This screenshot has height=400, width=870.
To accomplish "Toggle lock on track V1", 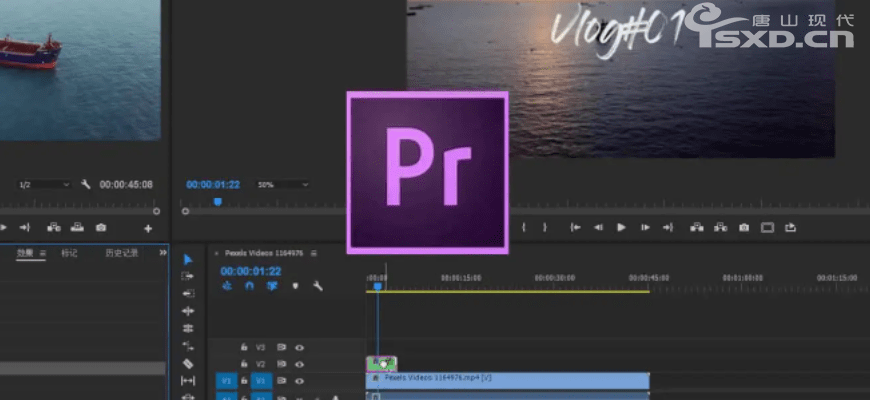I will (x=244, y=381).
